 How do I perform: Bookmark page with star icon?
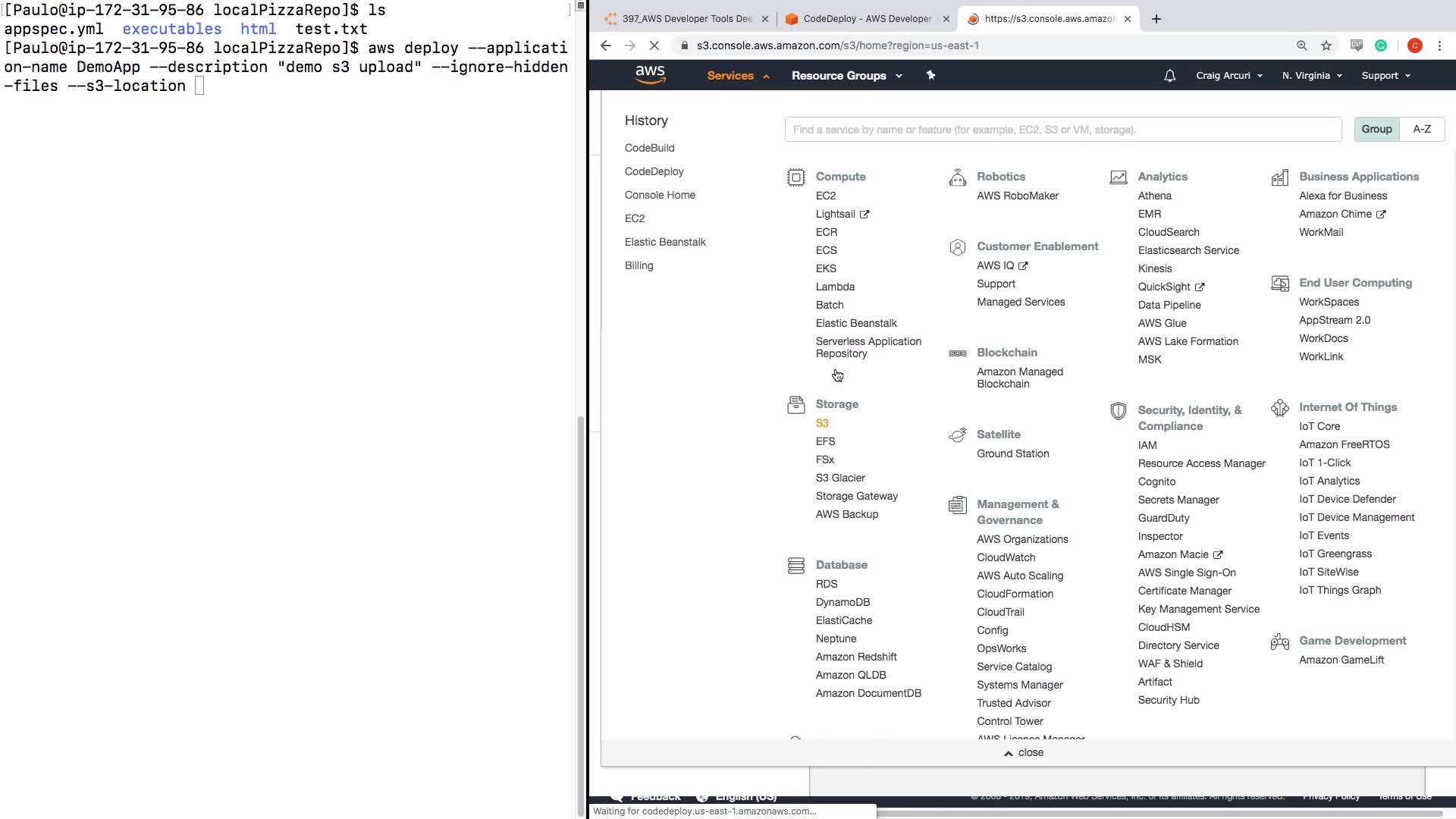click(x=1326, y=45)
